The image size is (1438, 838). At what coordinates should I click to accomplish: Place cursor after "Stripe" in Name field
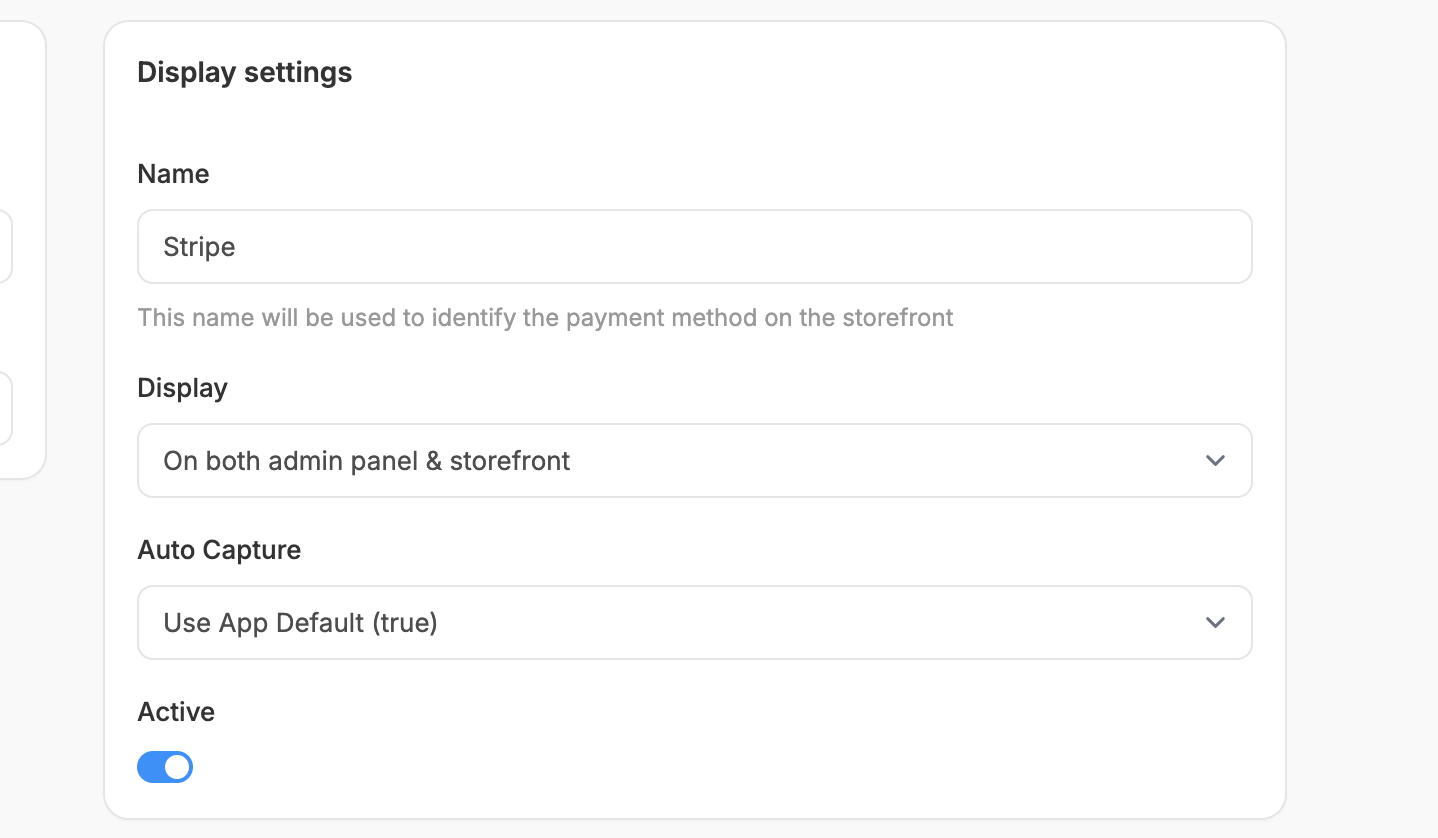pyautogui.click(x=238, y=247)
